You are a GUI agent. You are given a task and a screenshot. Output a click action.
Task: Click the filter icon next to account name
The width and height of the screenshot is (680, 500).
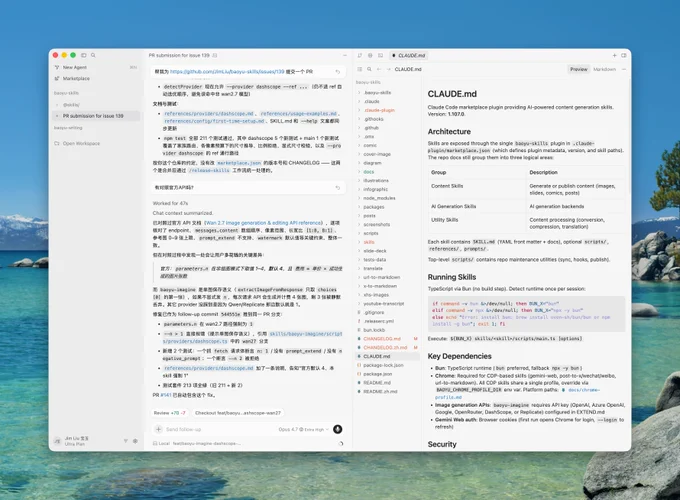pyautogui.click(x=126, y=441)
